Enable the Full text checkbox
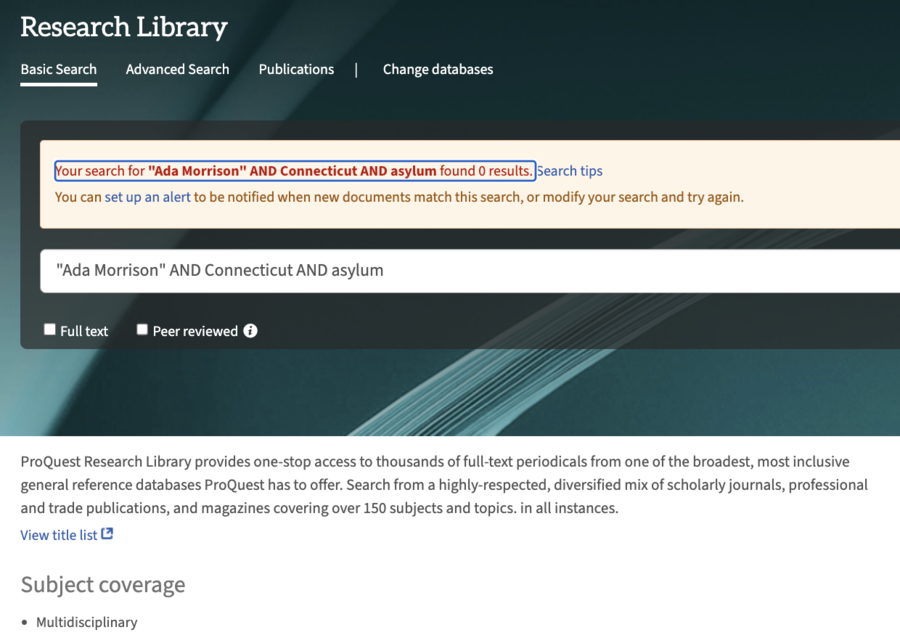900x643 pixels. 49,329
